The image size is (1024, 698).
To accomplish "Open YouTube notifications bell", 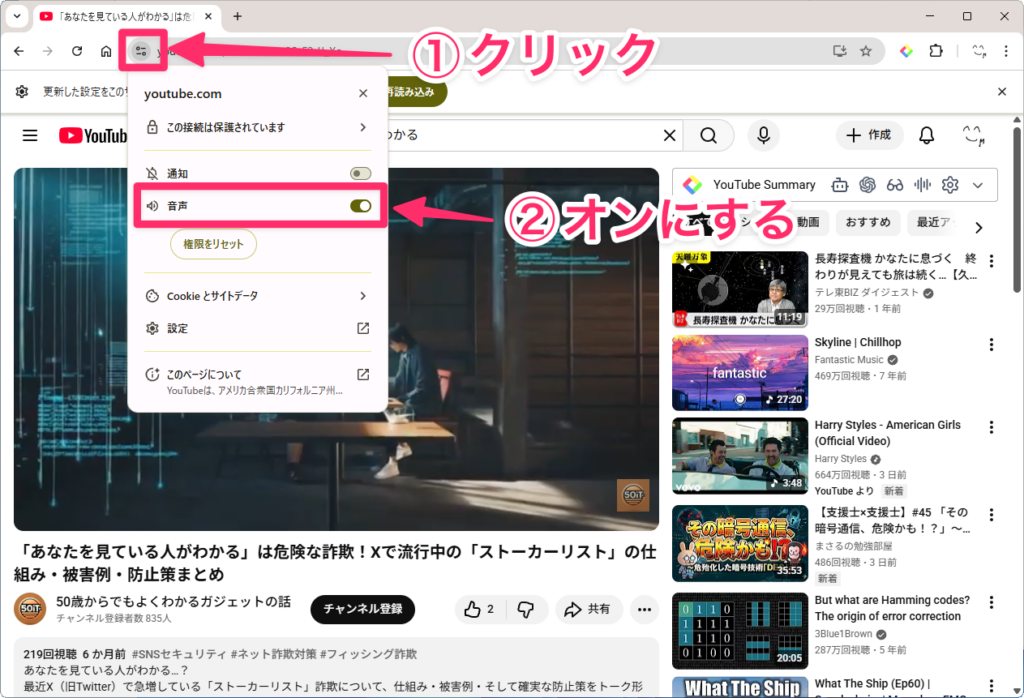I will coord(927,136).
